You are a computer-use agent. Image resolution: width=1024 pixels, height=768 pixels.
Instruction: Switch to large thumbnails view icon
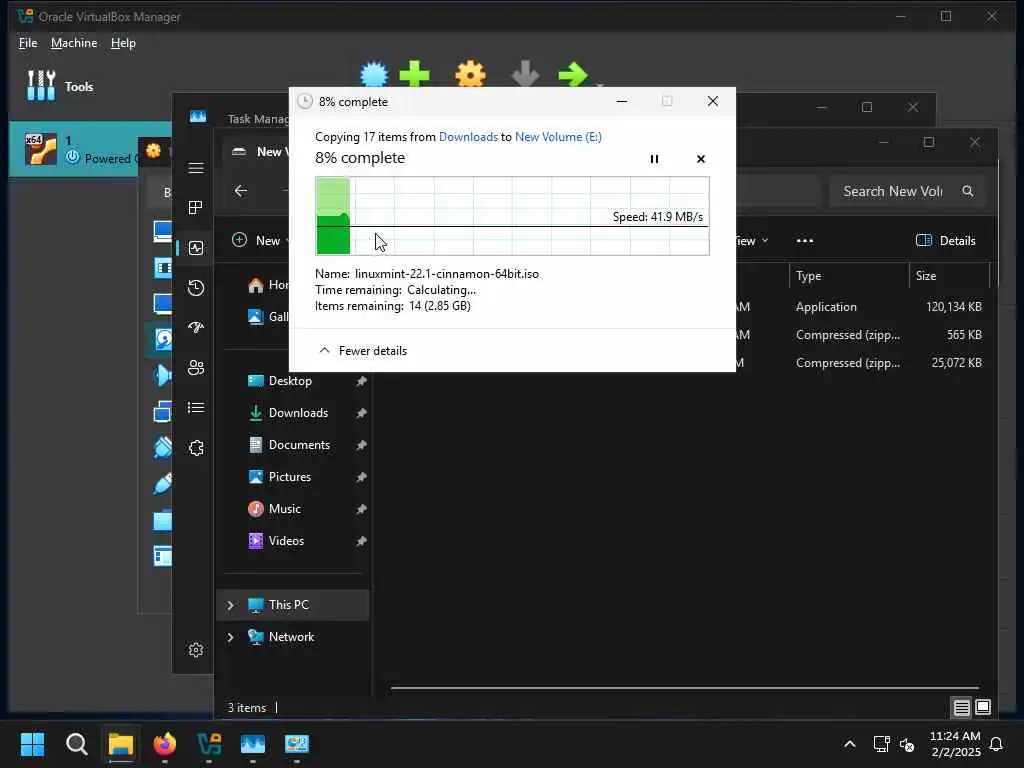(983, 707)
